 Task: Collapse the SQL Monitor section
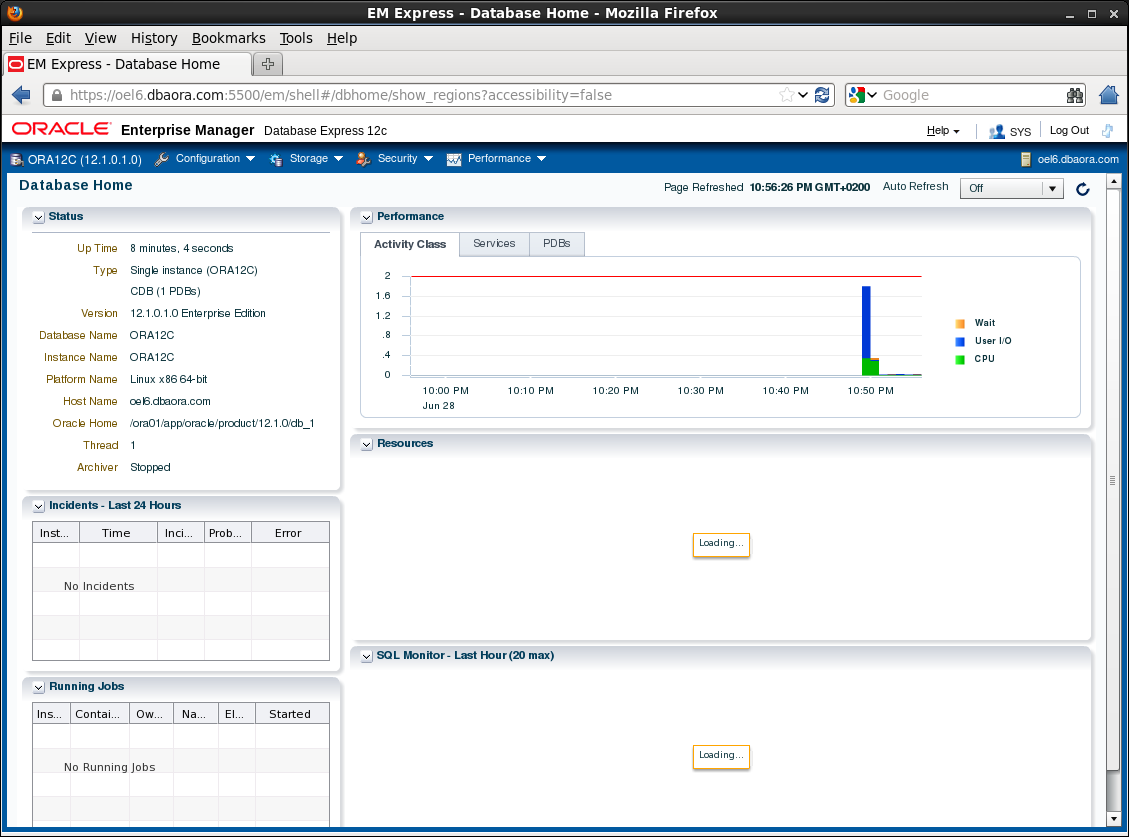(366, 656)
